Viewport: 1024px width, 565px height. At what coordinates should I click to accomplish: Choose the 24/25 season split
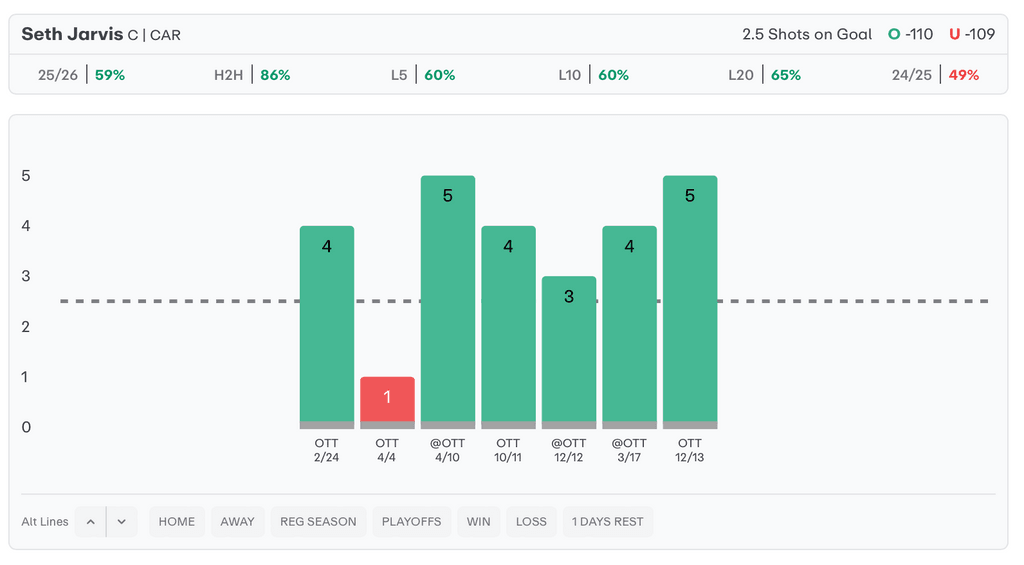tap(935, 75)
